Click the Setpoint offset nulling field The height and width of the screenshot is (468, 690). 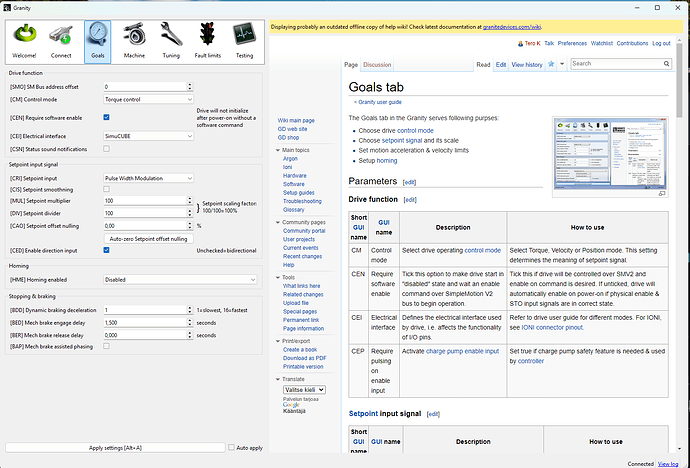(x=145, y=226)
